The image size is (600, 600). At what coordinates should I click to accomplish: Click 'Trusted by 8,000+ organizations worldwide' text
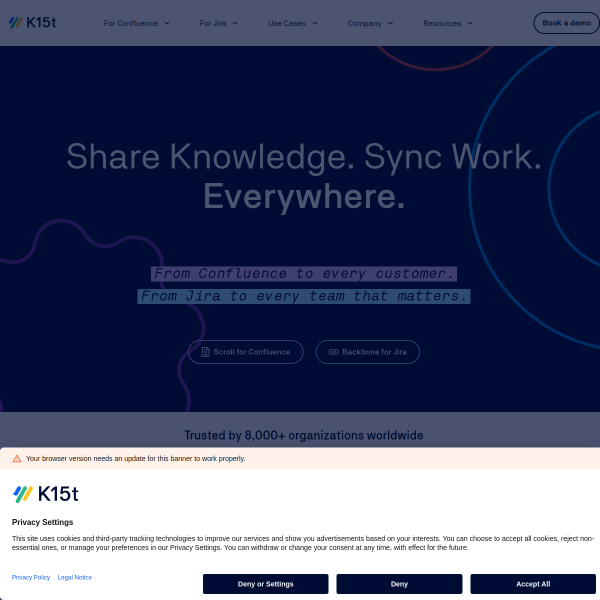pyautogui.click(x=304, y=435)
